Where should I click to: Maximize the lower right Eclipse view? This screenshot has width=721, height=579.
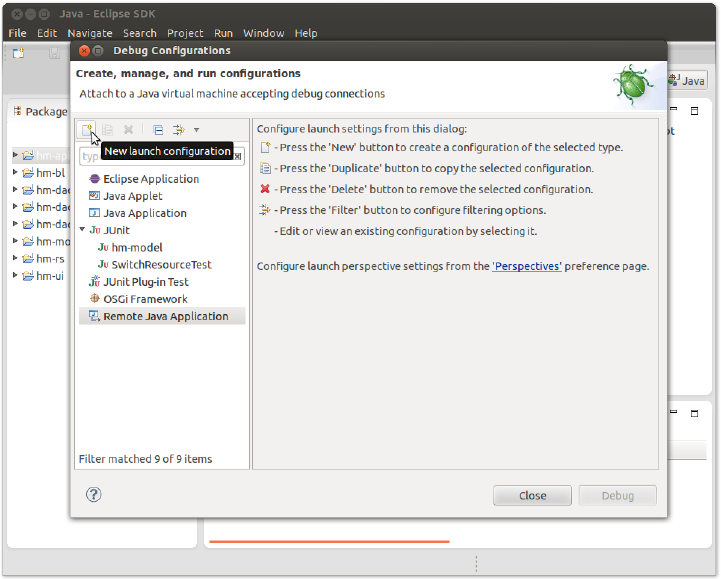point(694,413)
